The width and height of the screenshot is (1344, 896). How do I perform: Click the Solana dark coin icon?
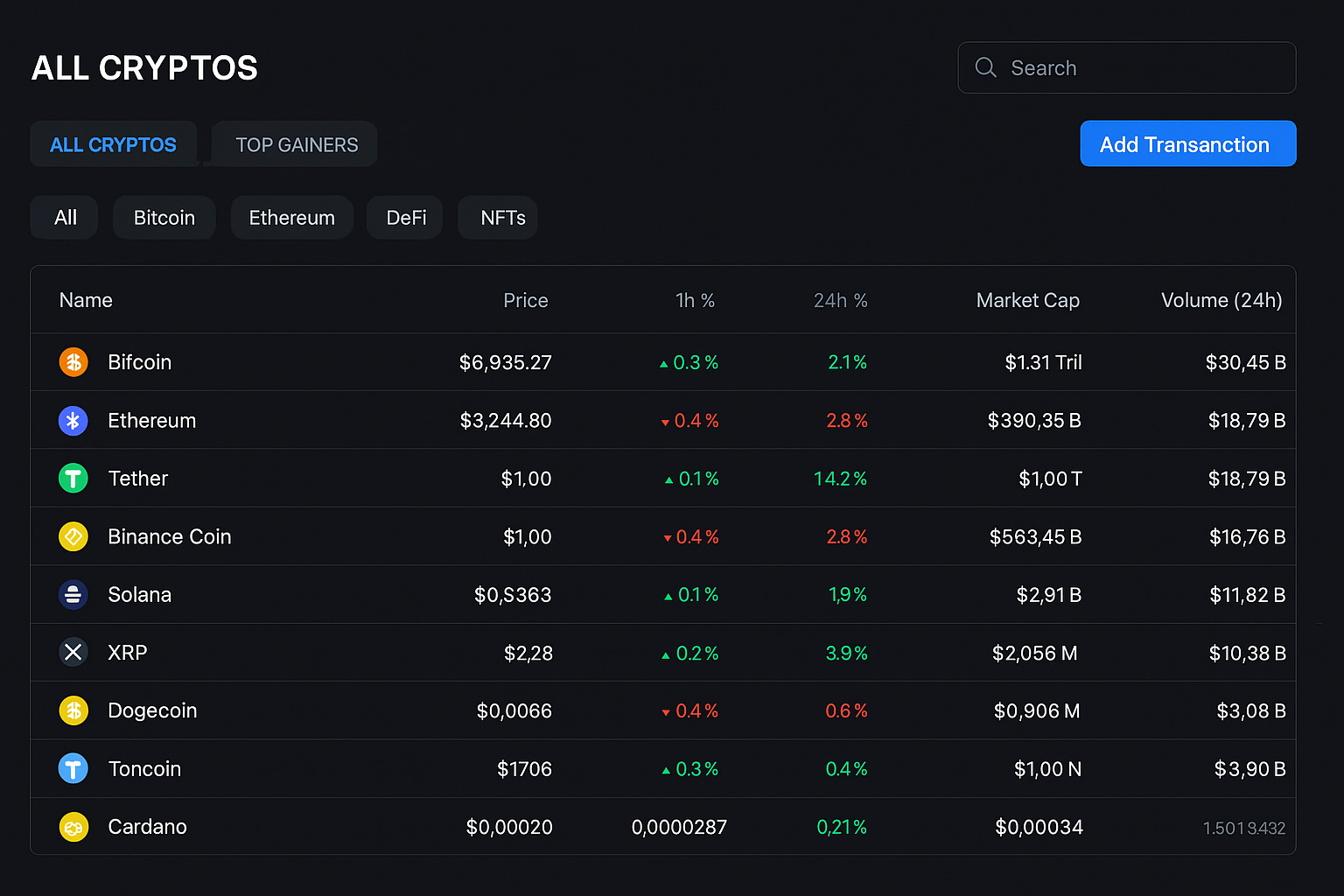(x=73, y=594)
